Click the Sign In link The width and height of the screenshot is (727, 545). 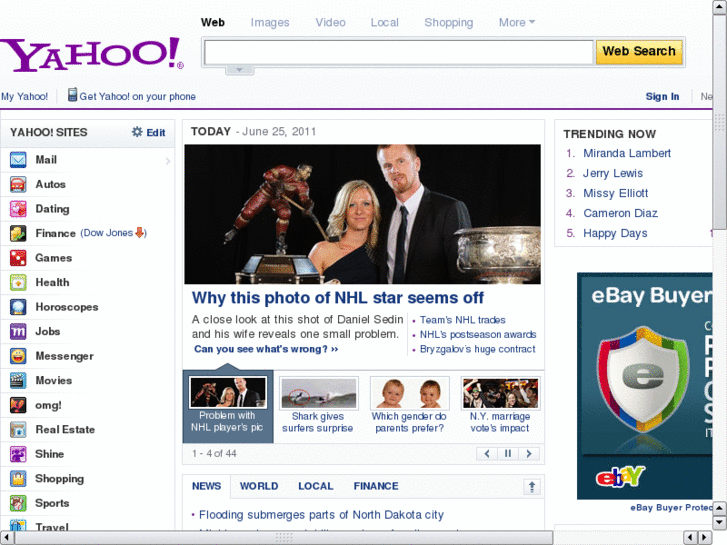663,96
